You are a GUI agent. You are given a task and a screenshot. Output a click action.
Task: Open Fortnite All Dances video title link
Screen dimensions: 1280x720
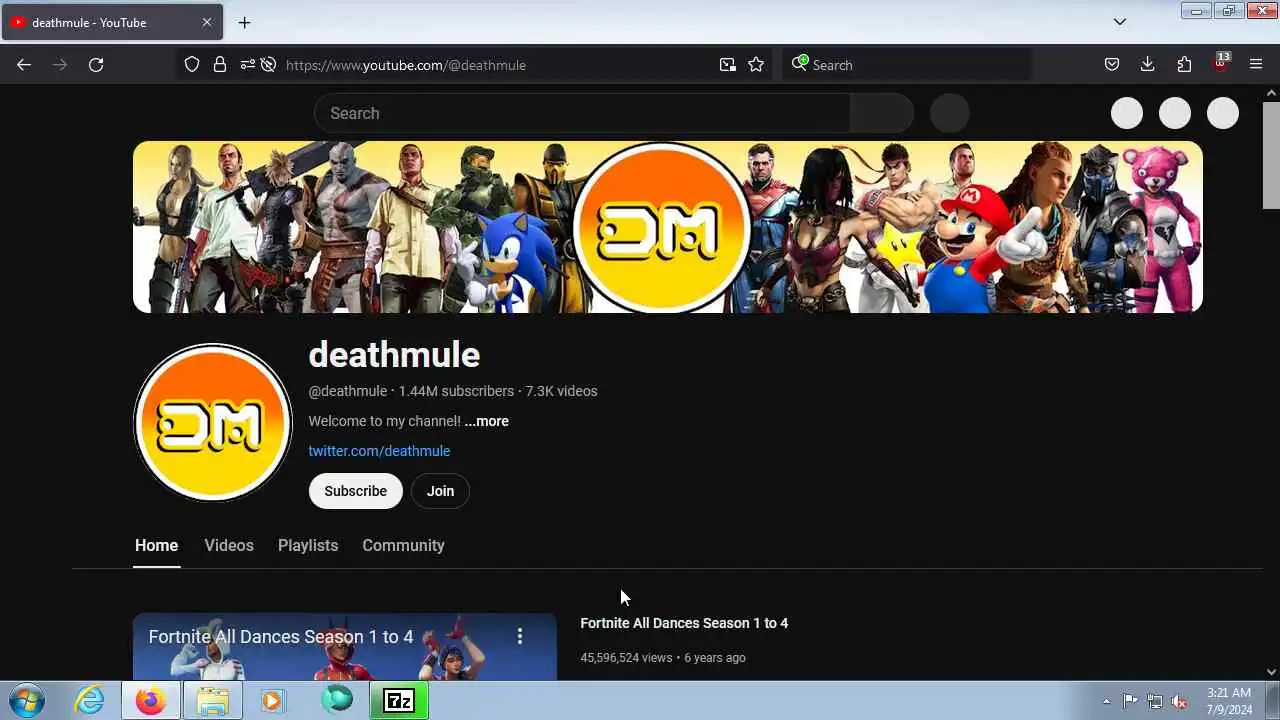(x=684, y=623)
